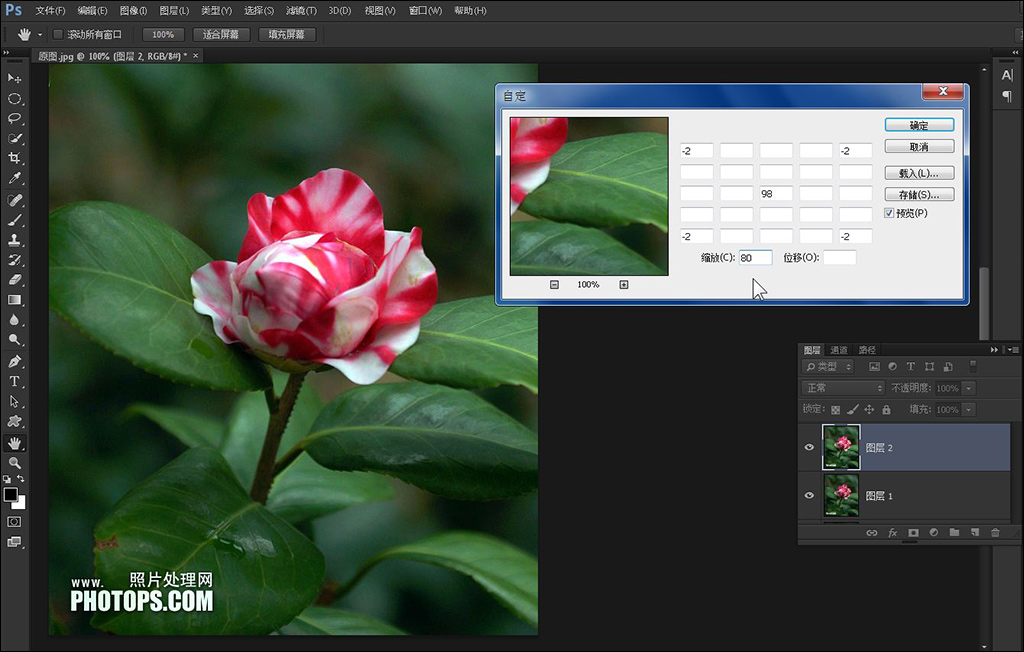
Task: Toggle type layer filter icon
Action: [x=910, y=367]
